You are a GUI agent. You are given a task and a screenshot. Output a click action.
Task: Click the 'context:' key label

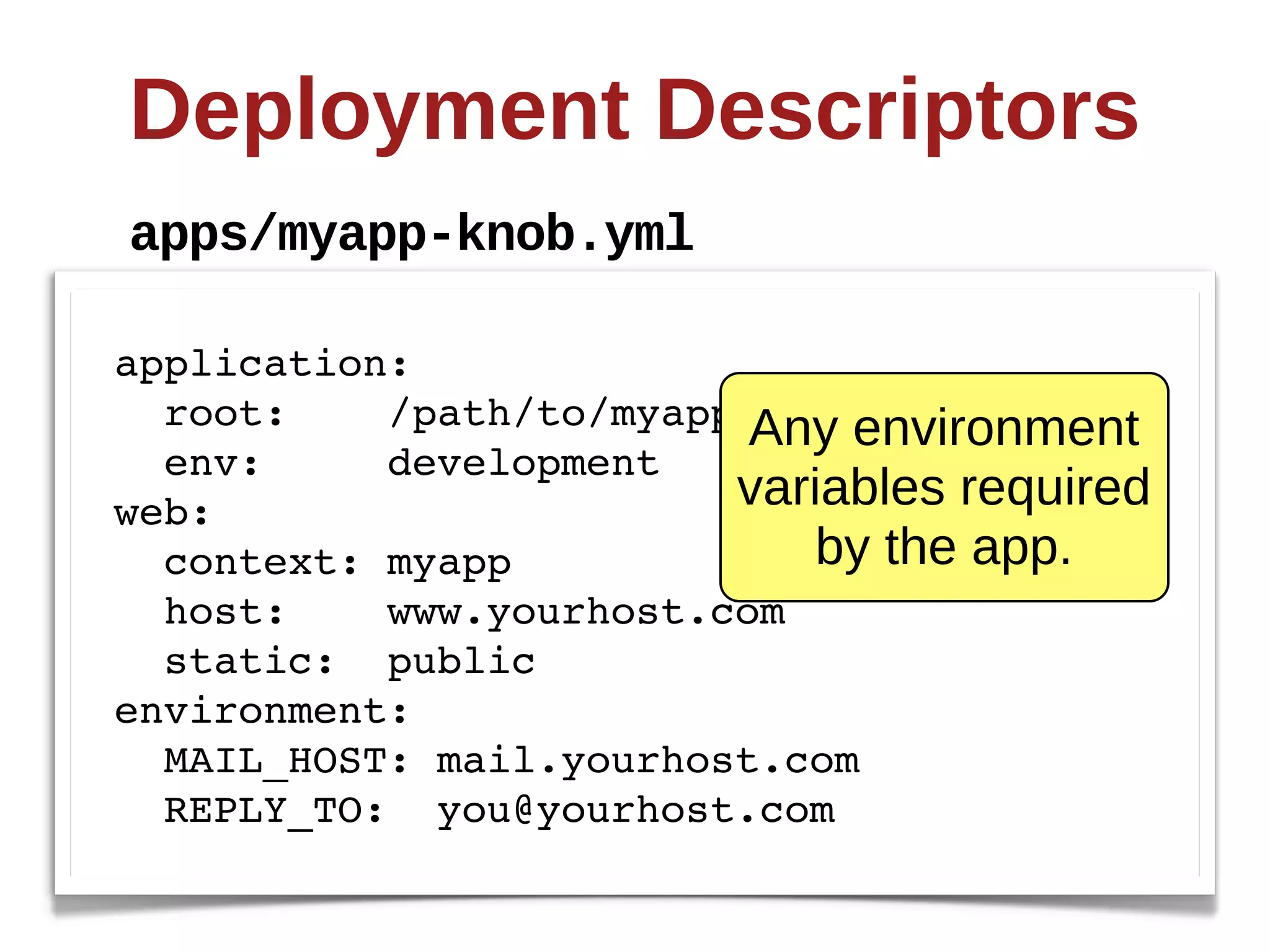pyautogui.click(x=261, y=563)
